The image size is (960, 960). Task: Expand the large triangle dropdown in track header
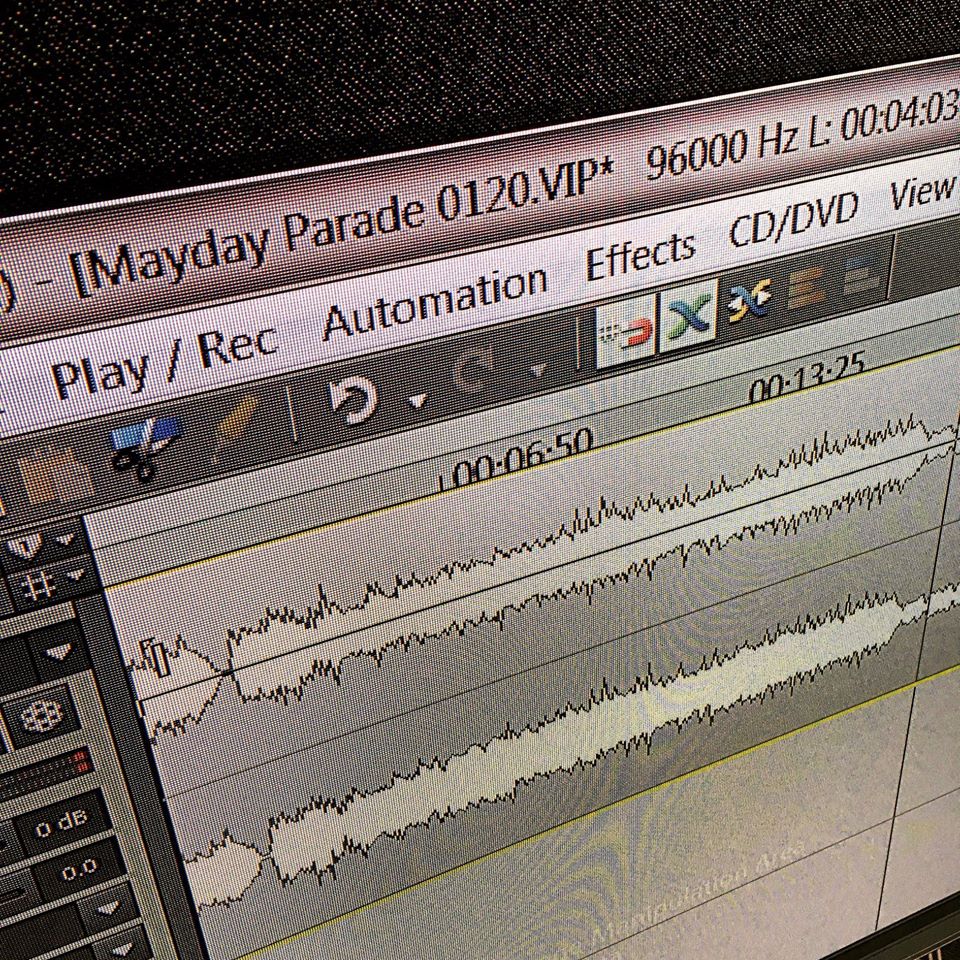click(59, 652)
